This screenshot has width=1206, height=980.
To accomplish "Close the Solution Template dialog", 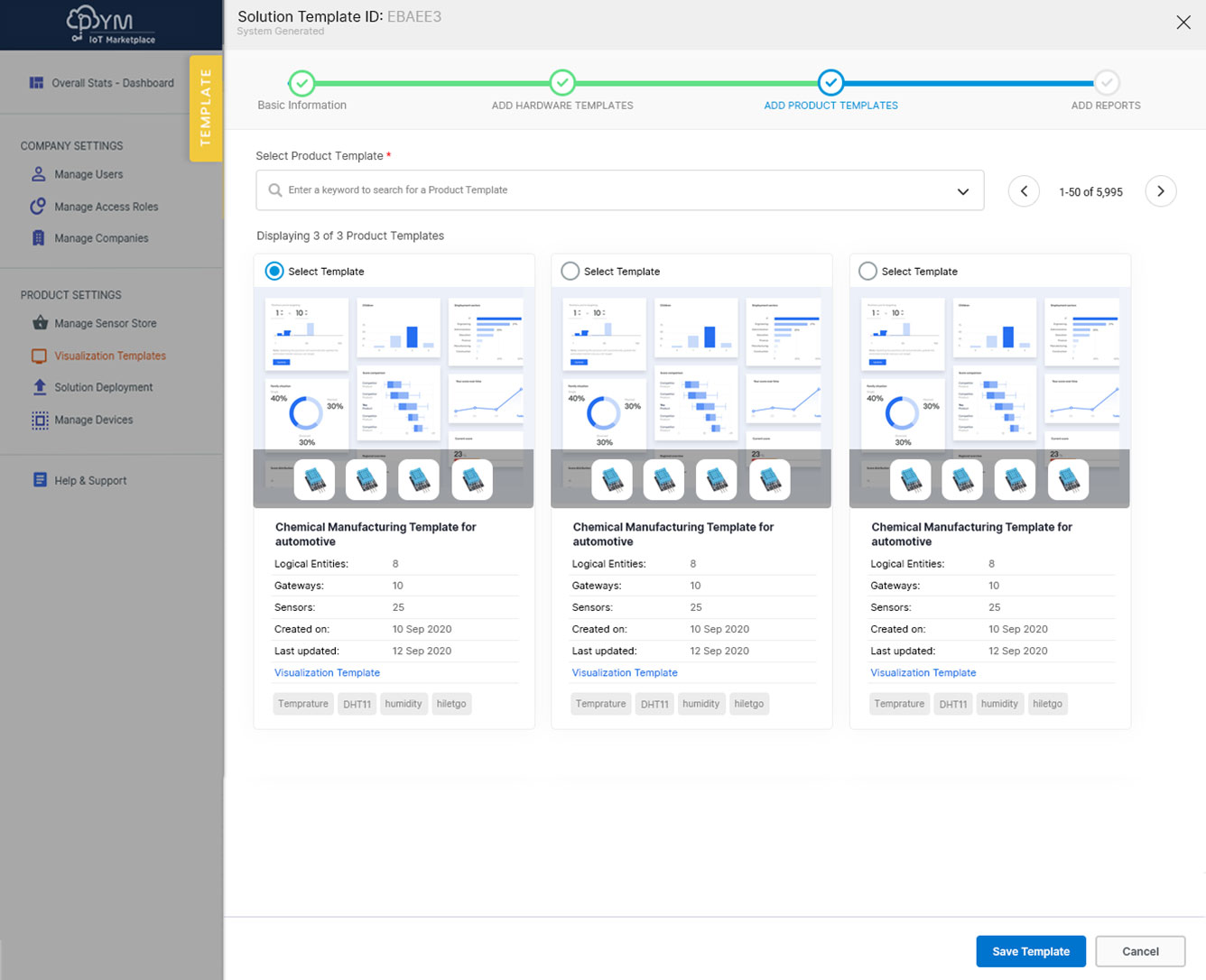I will pos(1183,23).
